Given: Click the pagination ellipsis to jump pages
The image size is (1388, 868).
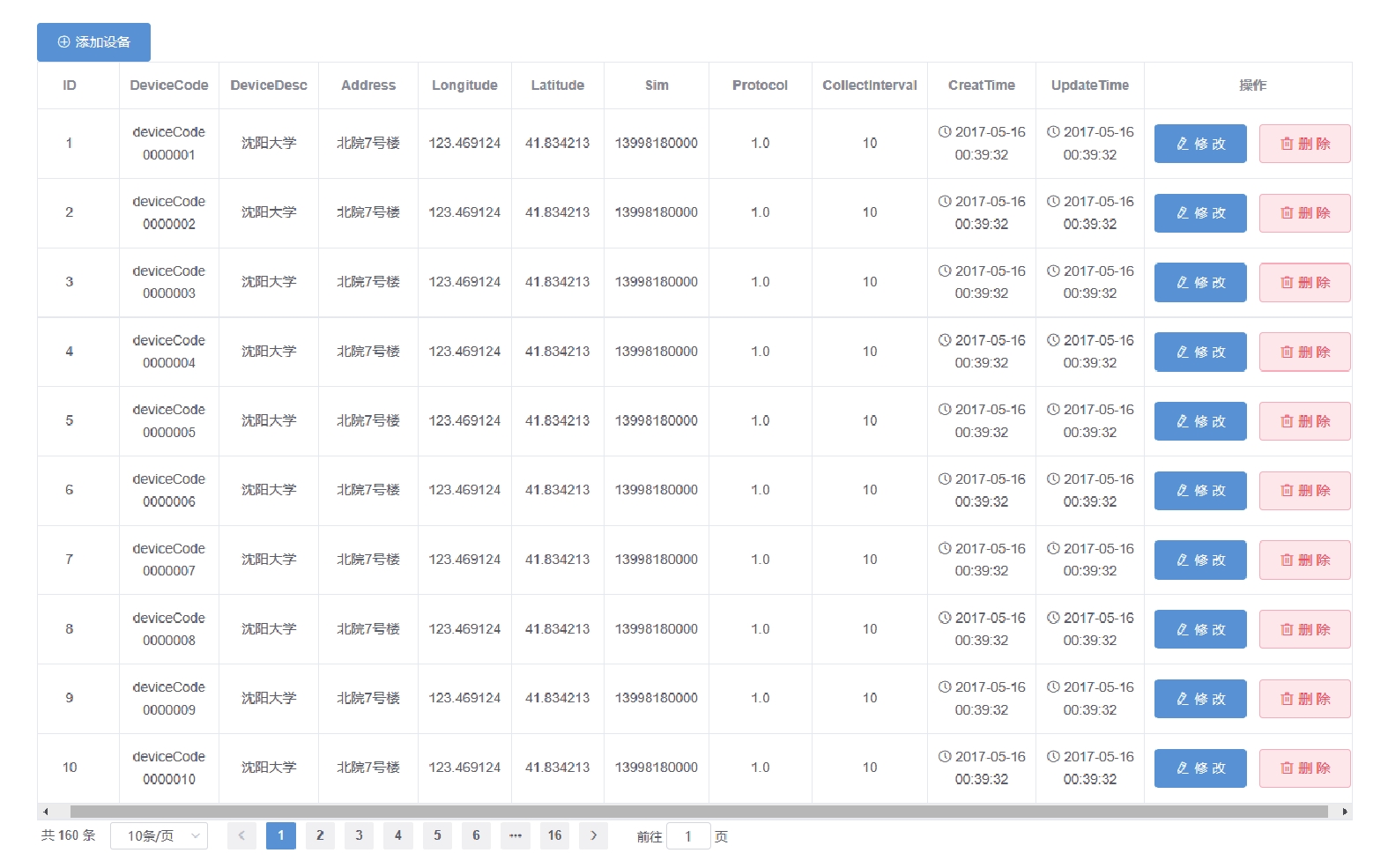Looking at the screenshot, I should (516, 835).
